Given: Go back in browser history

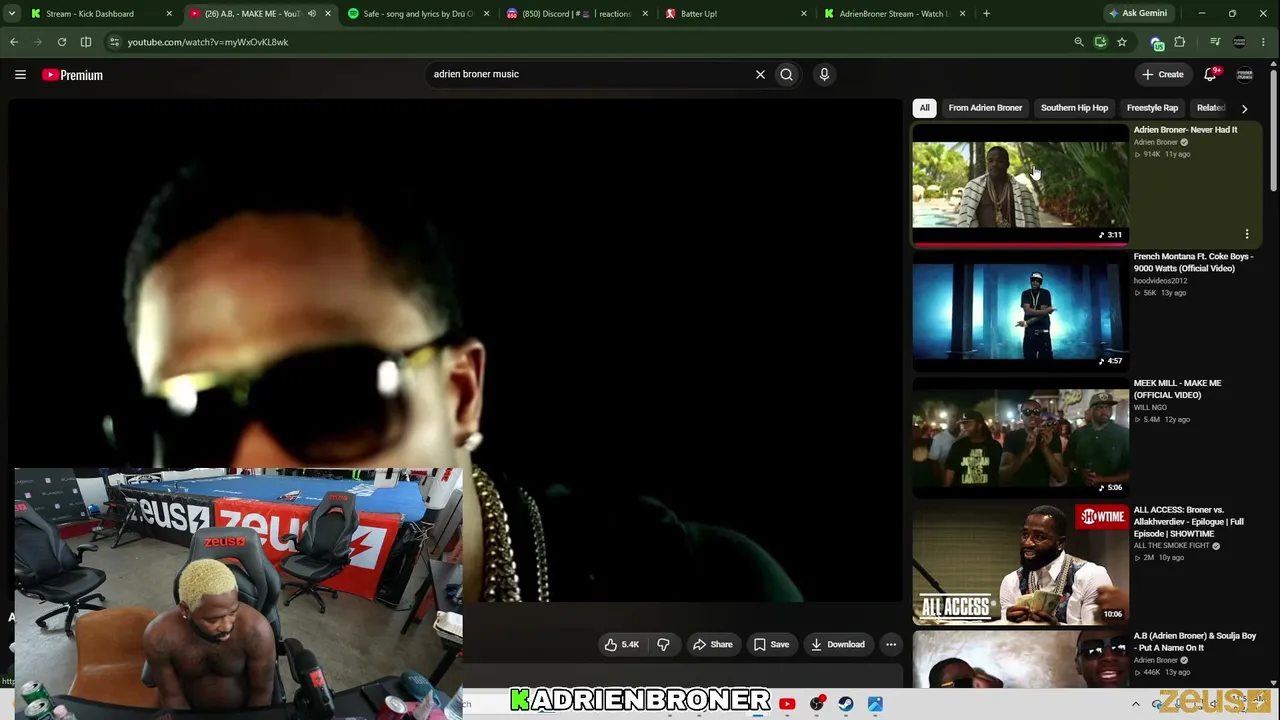Looking at the screenshot, I should click(x=14, y=42).
